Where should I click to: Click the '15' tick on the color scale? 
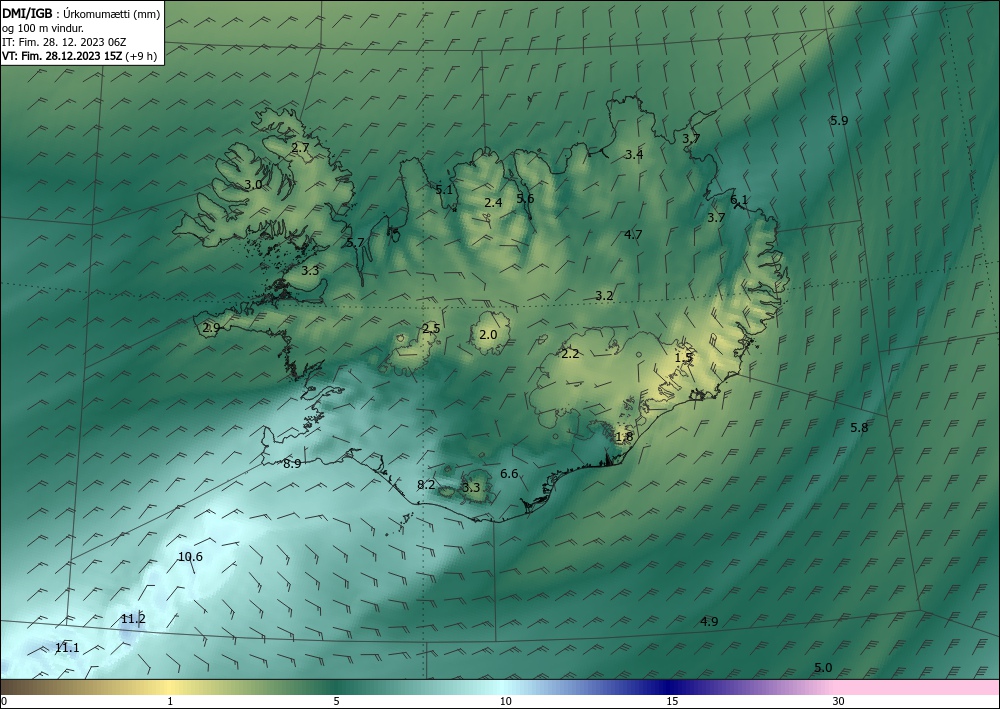[x=672, y=701]
